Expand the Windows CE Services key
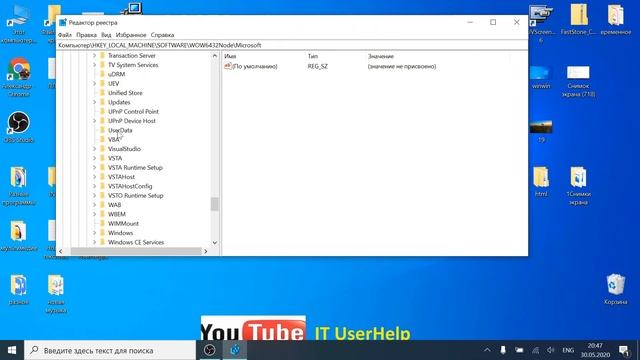The height and width of the screenshot is (360, 640). [94, 242]
